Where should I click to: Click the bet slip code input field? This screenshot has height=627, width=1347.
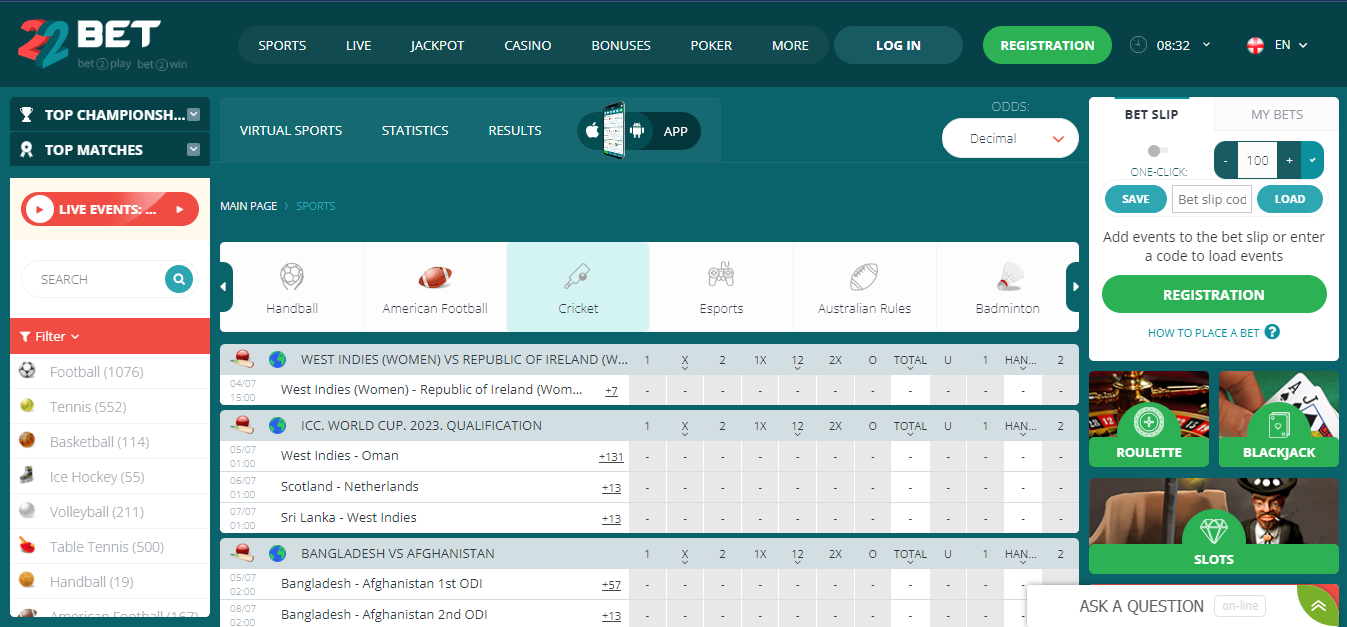tap(1212, 199)
